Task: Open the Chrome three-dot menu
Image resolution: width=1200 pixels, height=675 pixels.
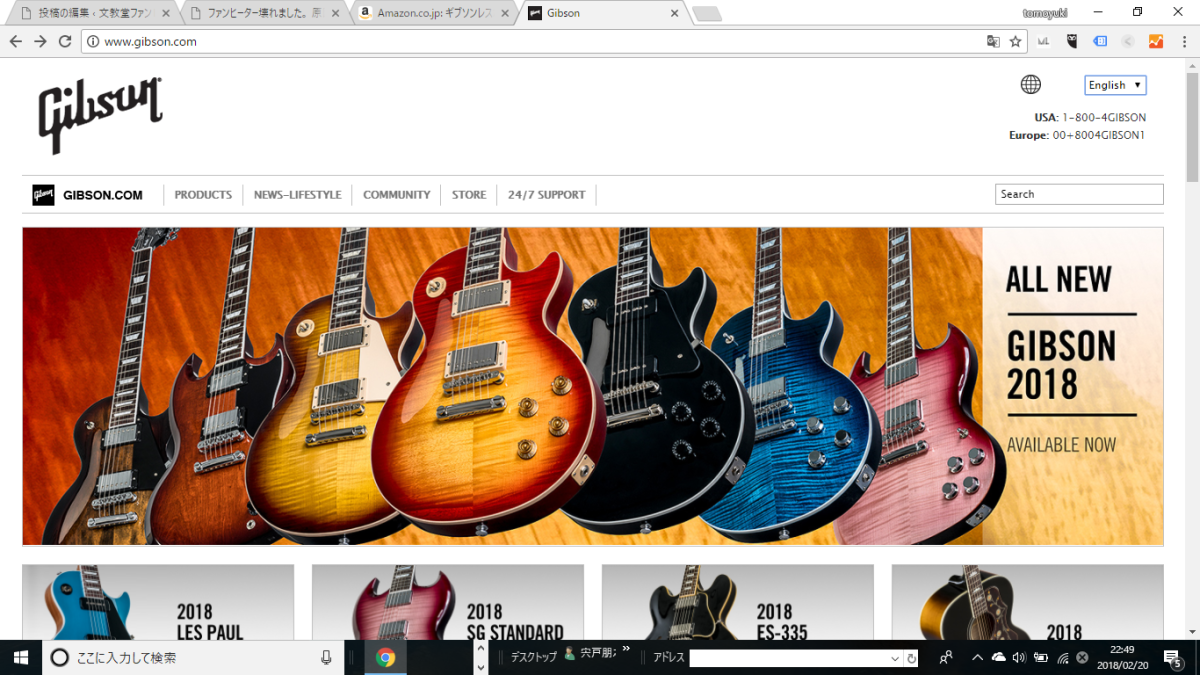Action: coord(1184,42)
